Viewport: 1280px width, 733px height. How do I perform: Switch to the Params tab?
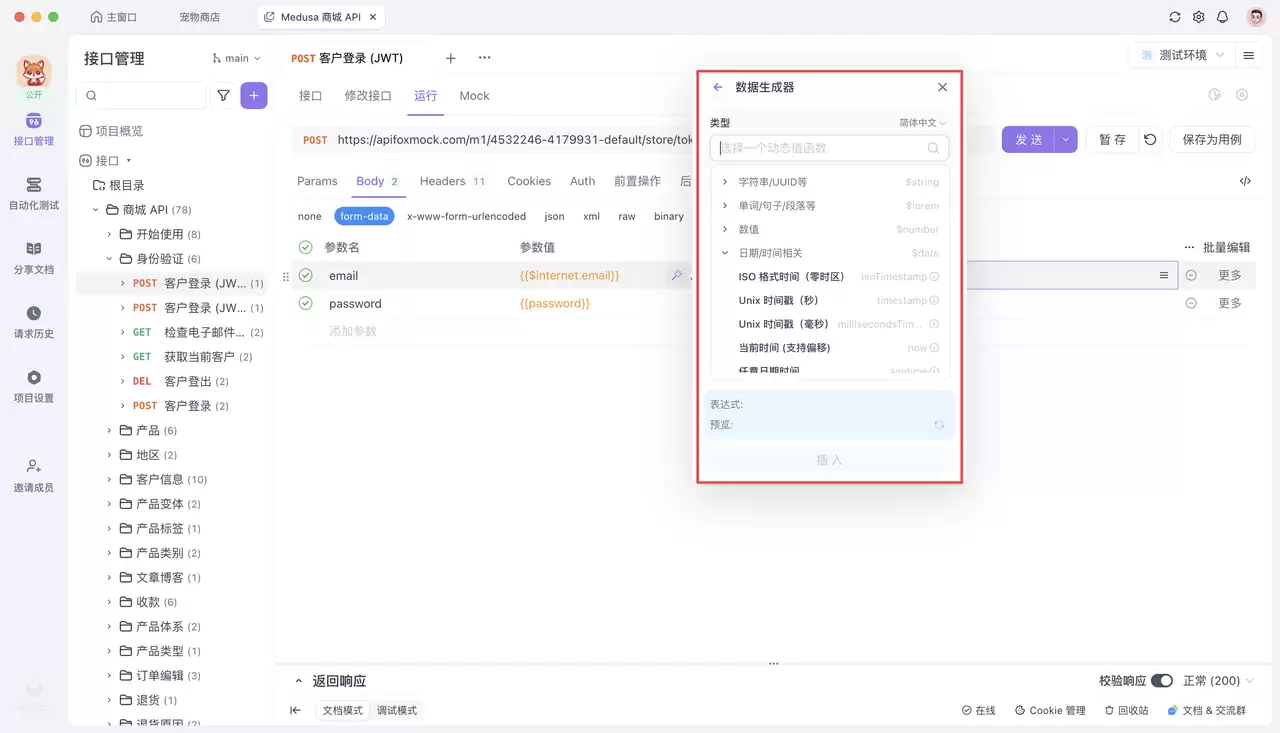tap(317, 181)
